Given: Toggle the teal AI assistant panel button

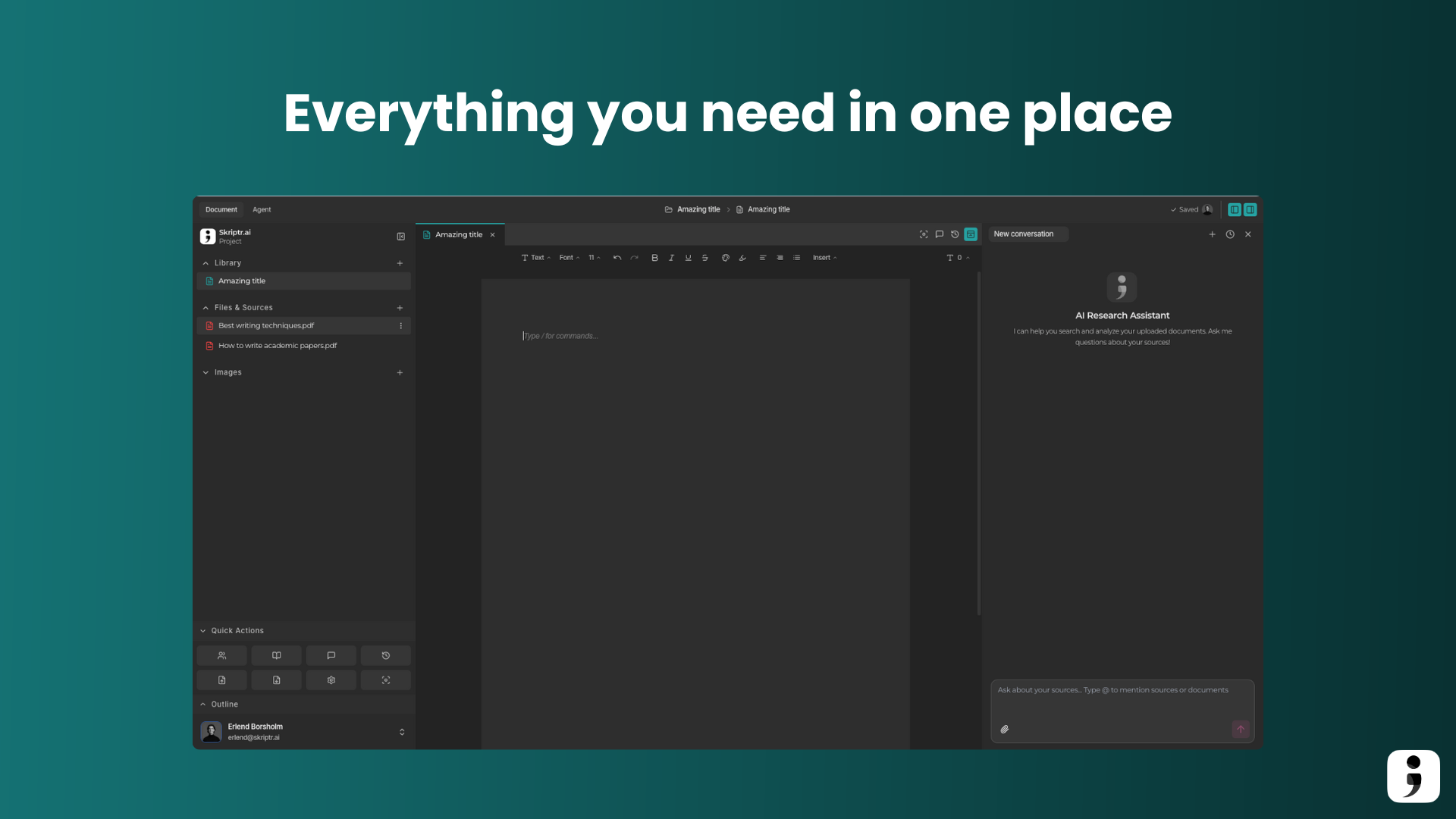Looking at the screenshot, I should click(x=971, y=234).
